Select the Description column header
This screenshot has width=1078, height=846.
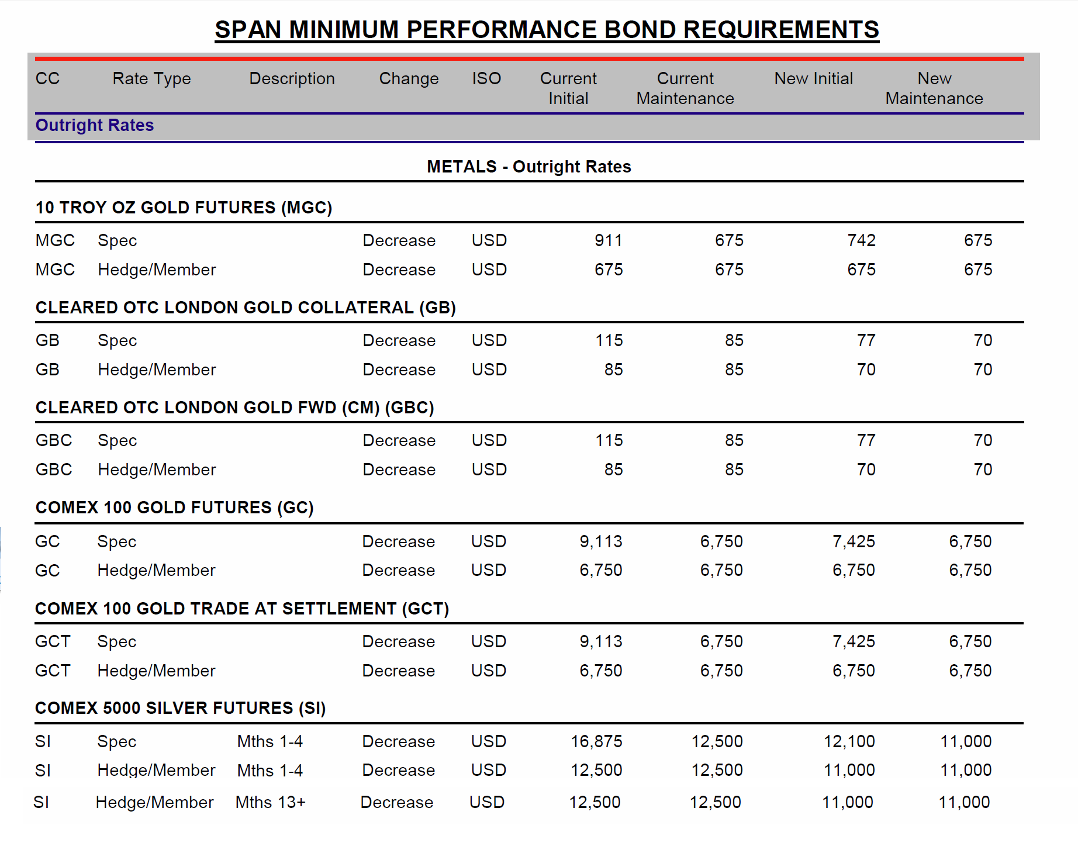(291, 78)
